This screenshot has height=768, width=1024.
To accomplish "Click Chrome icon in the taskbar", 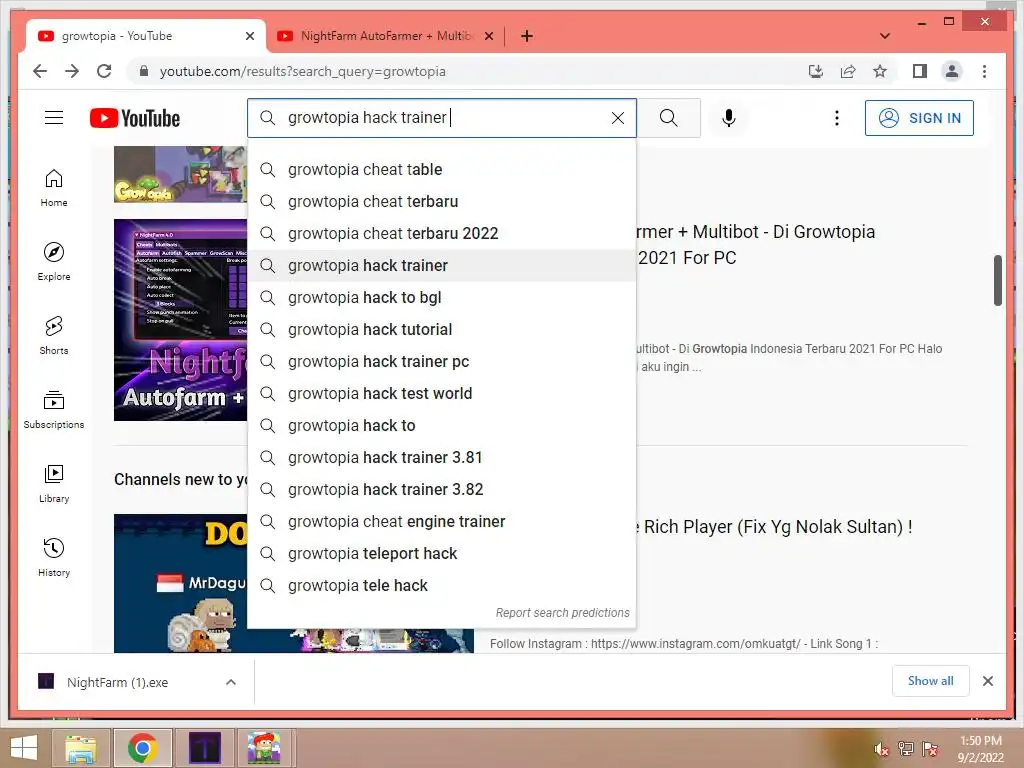I will [142, 748].
